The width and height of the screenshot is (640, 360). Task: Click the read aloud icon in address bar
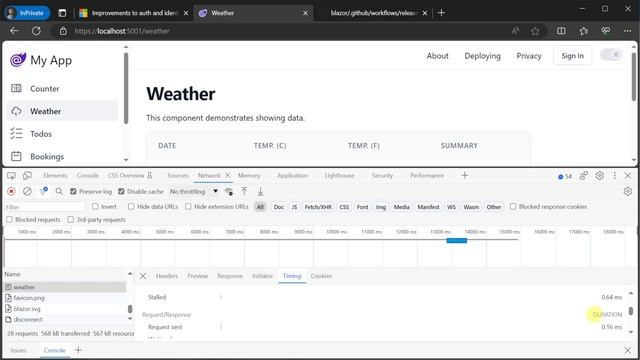coord(515,31)
